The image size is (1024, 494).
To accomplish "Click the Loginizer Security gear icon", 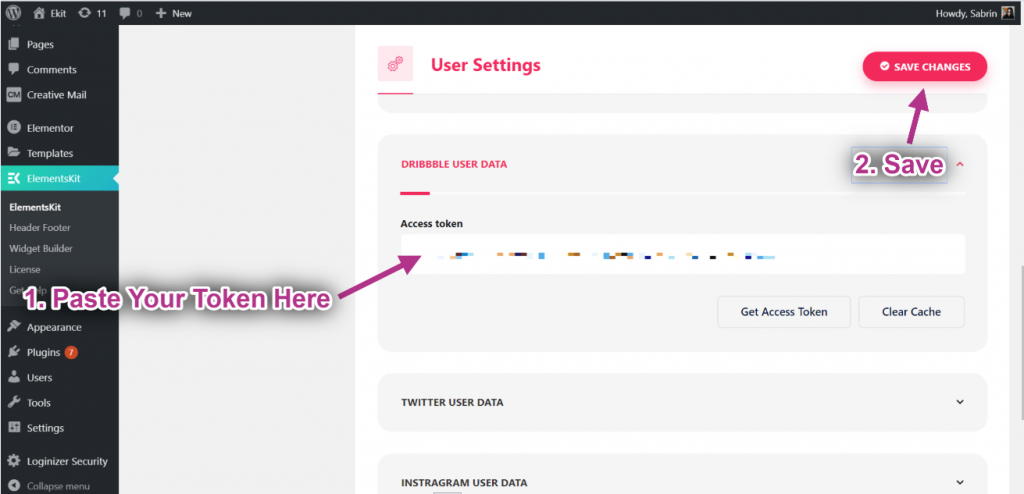I will coord(14,461).
